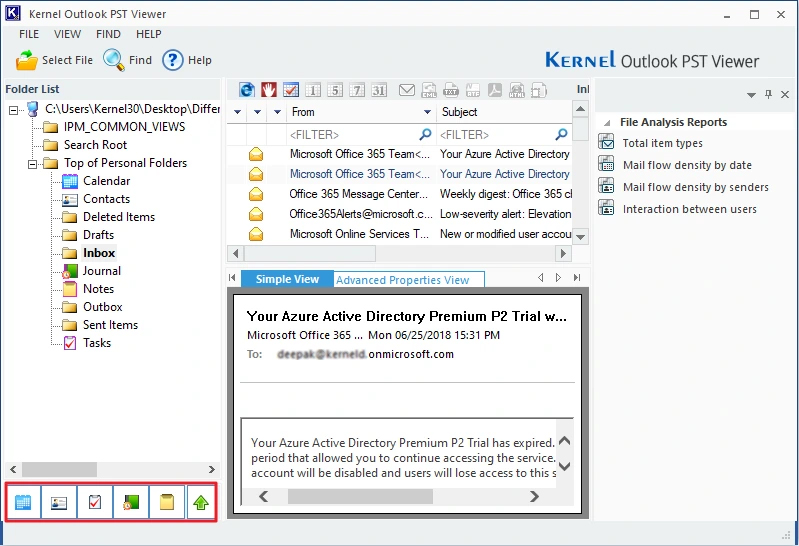This screenshot has width=799, height=546.
Task: Open the third column header dropdown arrow
Action: pyautogui.click(x=277, y=112)
